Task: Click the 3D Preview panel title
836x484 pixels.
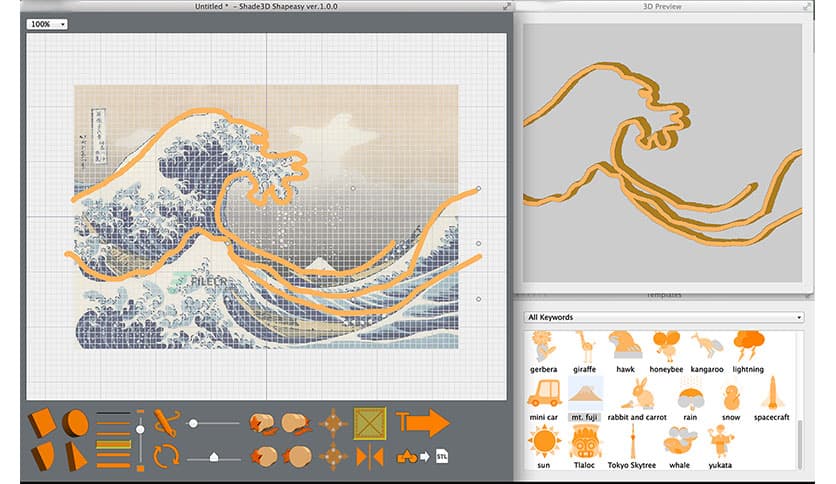Action: [x=662, y=6]
